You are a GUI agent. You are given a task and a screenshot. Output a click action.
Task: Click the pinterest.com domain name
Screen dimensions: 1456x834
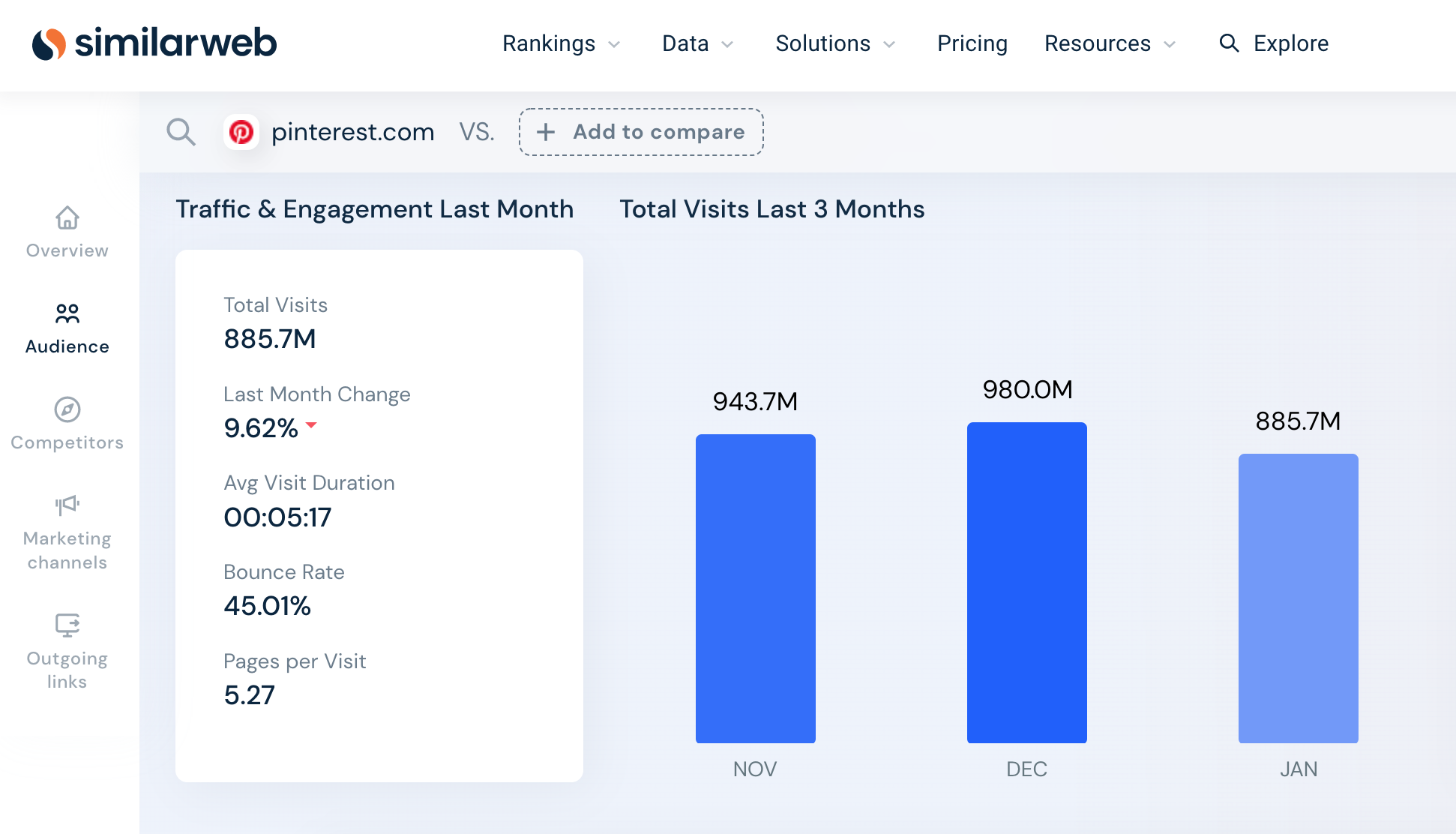click(352, 132)
